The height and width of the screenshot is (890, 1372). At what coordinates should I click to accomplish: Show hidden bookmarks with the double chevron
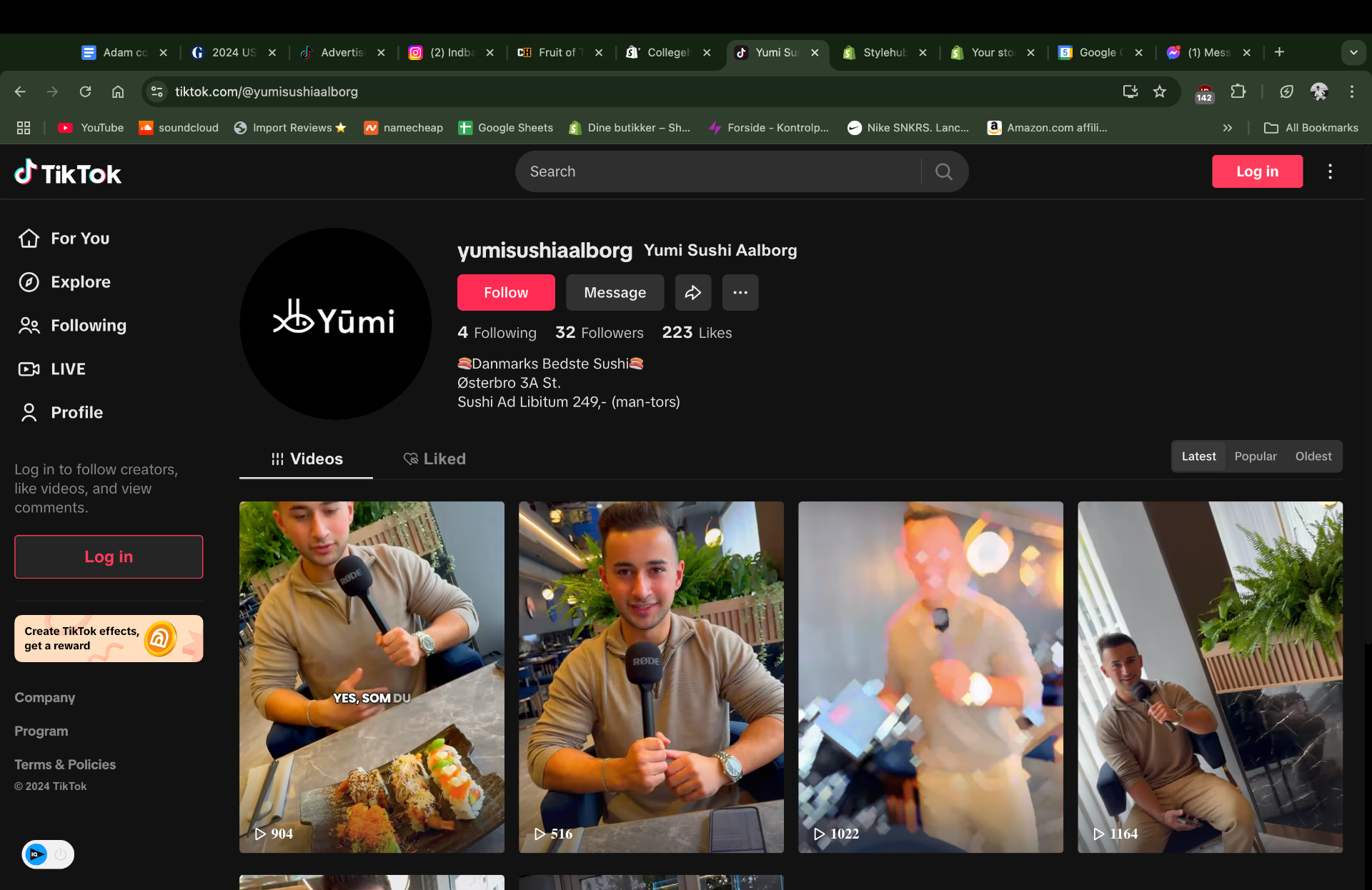[x=1227, y=128]
